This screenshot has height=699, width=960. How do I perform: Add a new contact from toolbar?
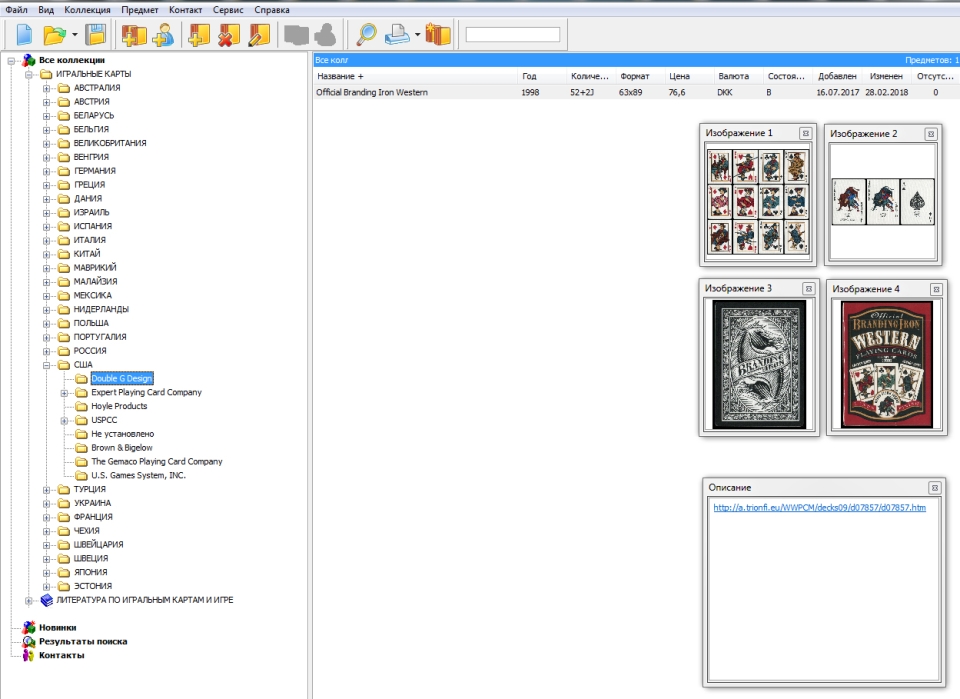[163, 35]
